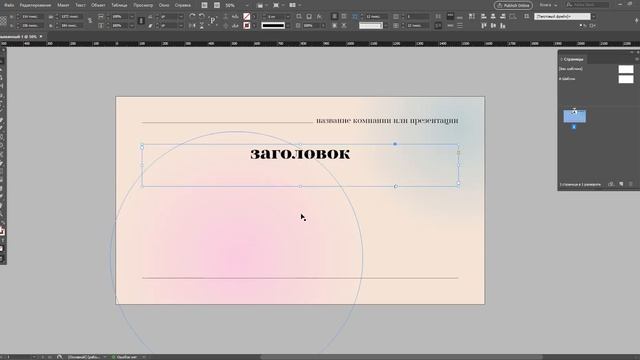Select page 1 thumbnail in Страницы panel

[x=574, y=116]
